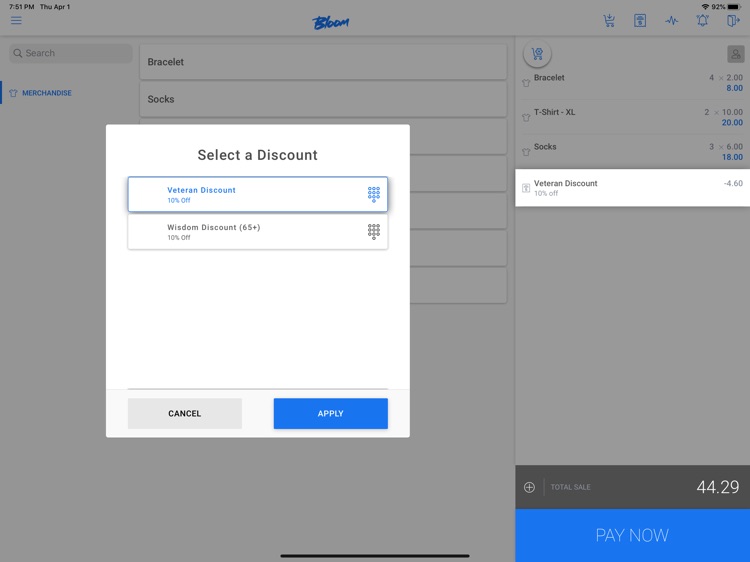750x562 pixels.
Task: Click the 44.29 total sale amount
Action: coord(717,487)
